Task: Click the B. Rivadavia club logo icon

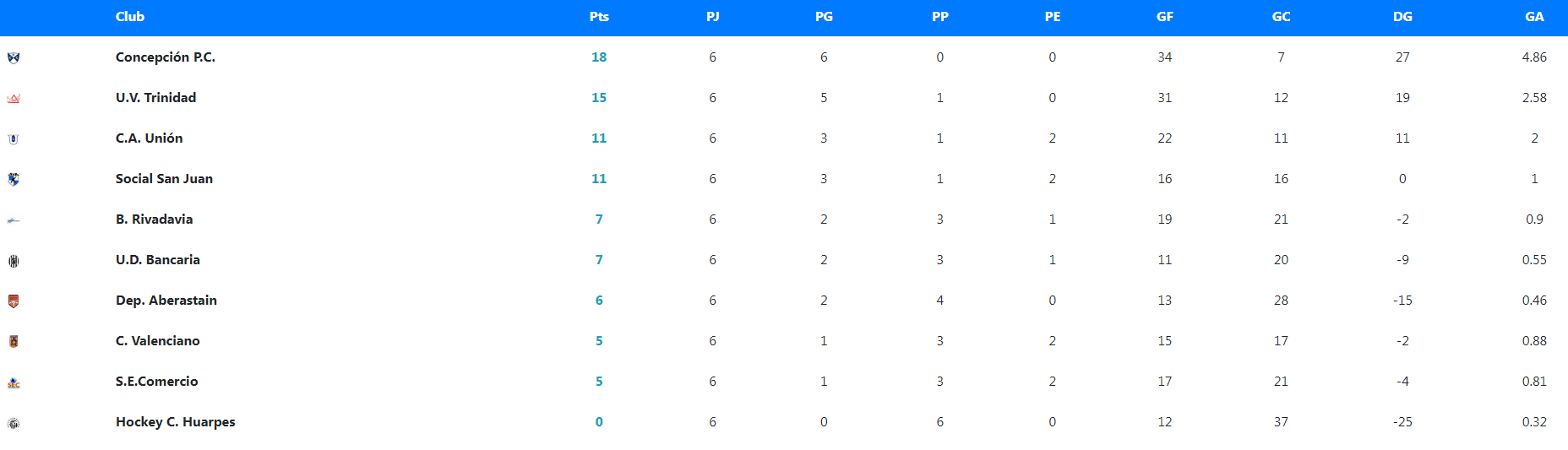Action: 14,220
